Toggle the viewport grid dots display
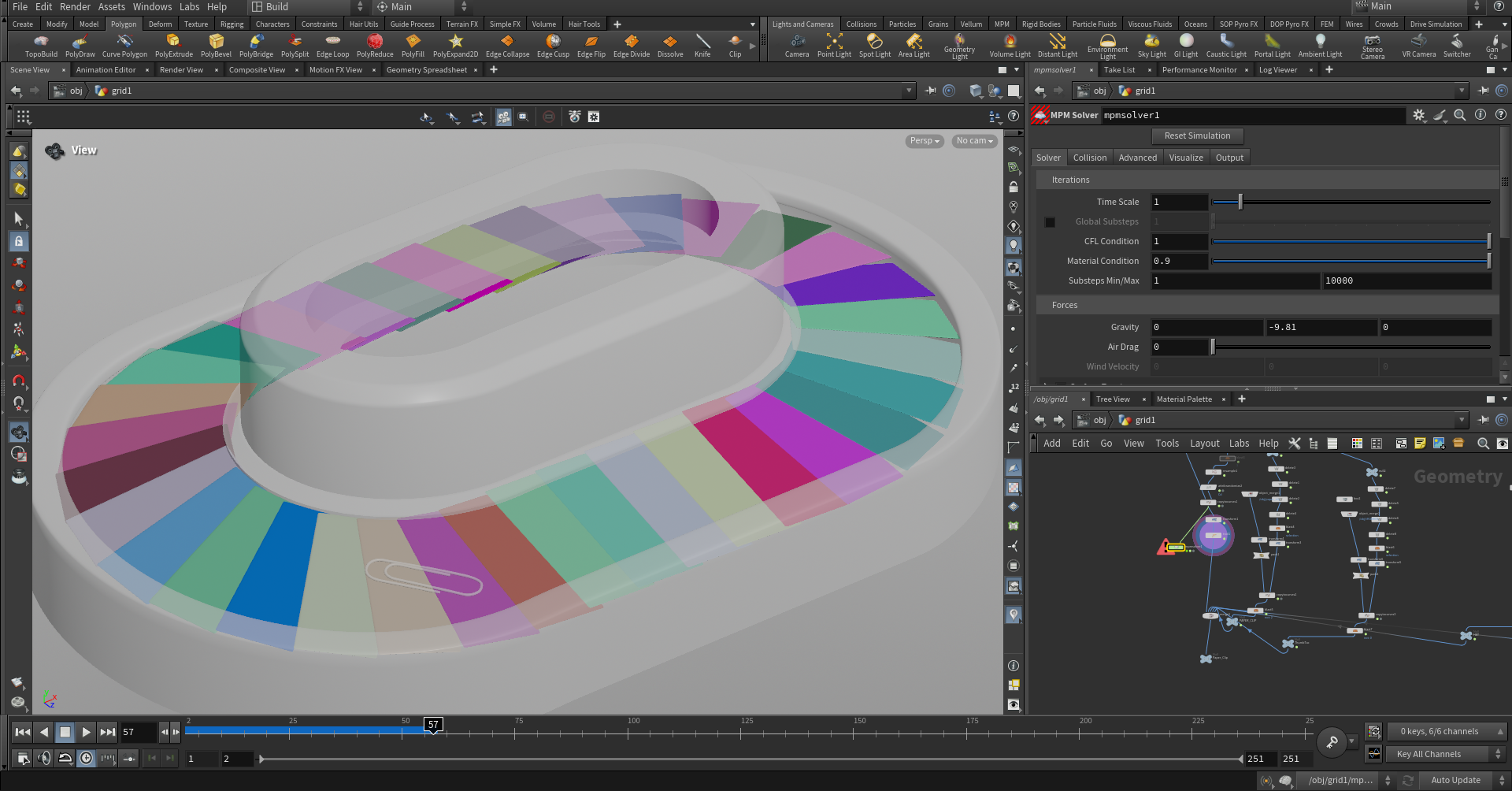The width and height of the screenshot is (1512, 791). tap(24, 117)
